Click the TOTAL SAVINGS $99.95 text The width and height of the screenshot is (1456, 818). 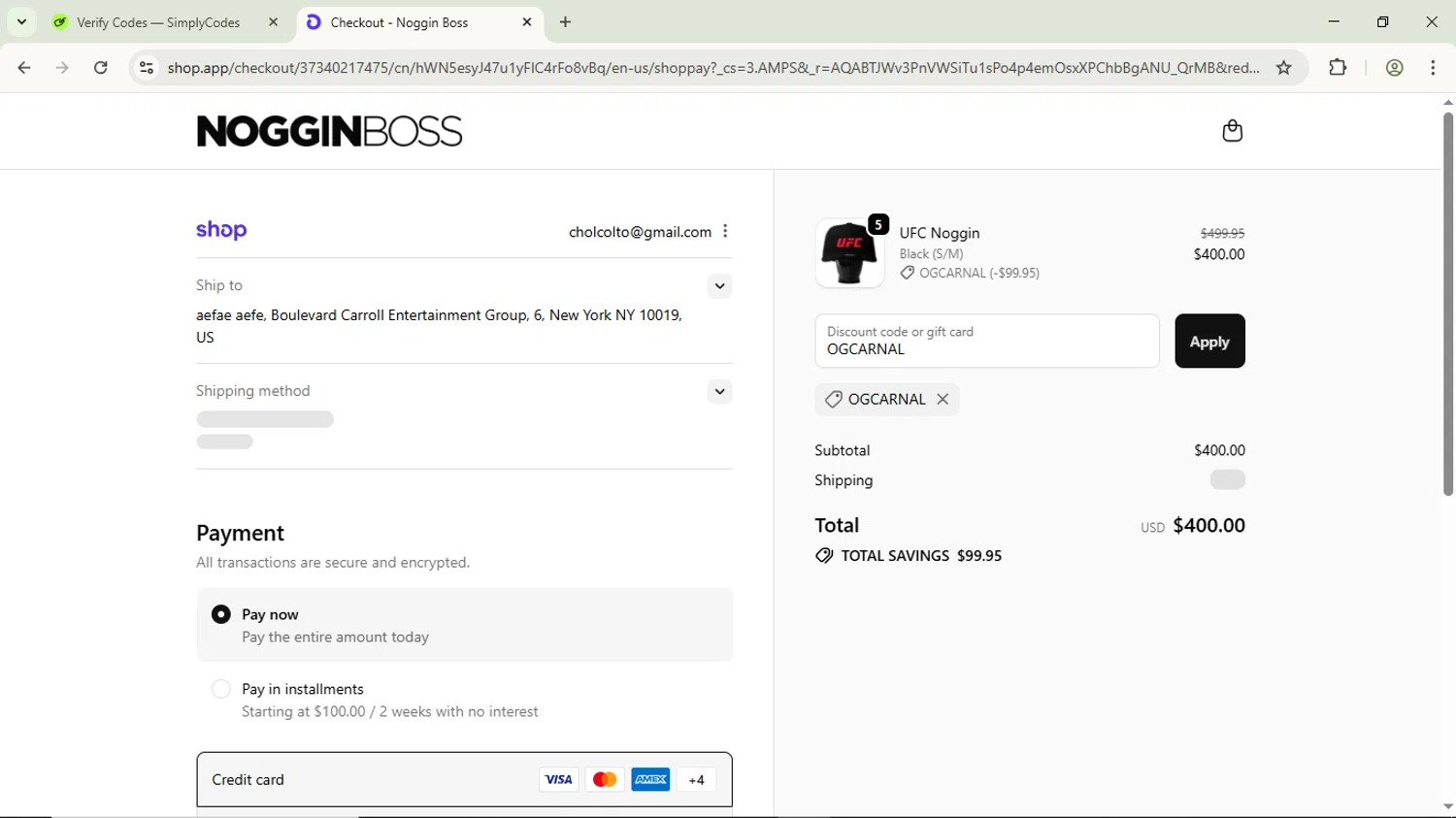pos(921,556)
